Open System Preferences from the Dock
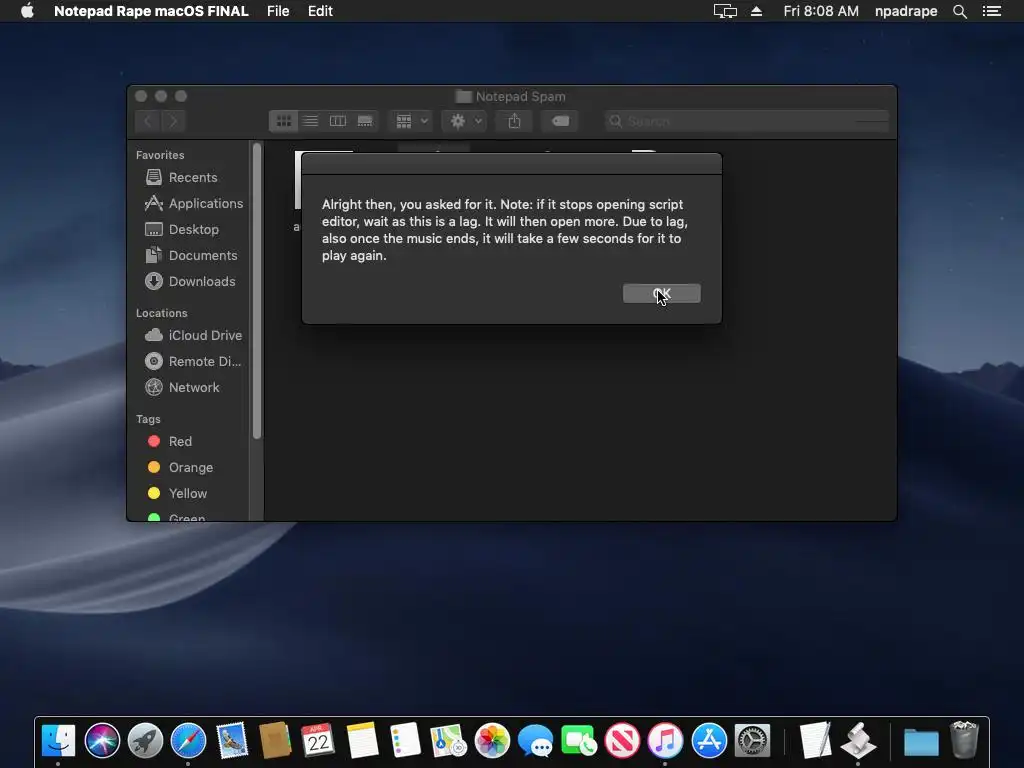The height and width of the screenshot is (768, 1024). (752, 741)
